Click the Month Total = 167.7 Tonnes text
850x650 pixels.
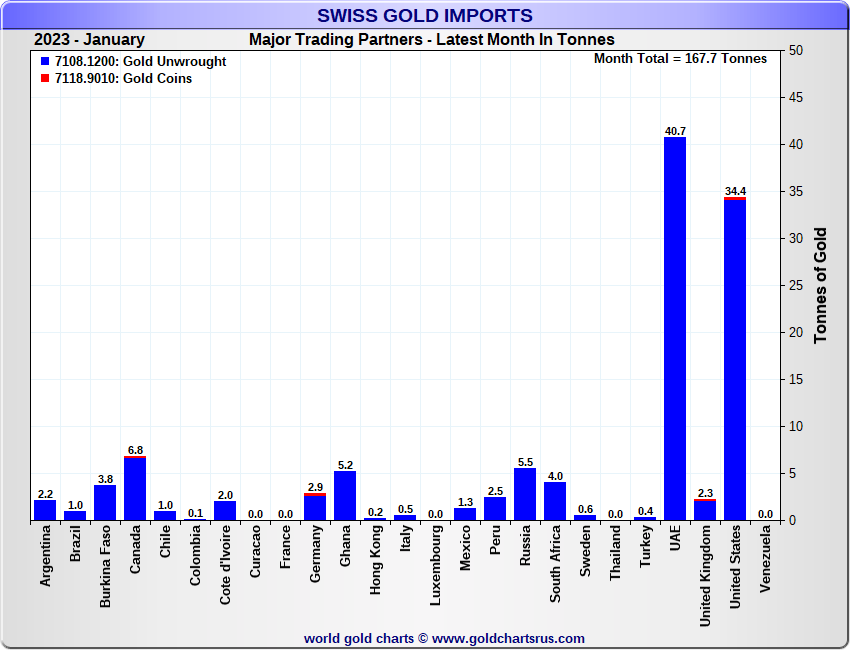680,59
